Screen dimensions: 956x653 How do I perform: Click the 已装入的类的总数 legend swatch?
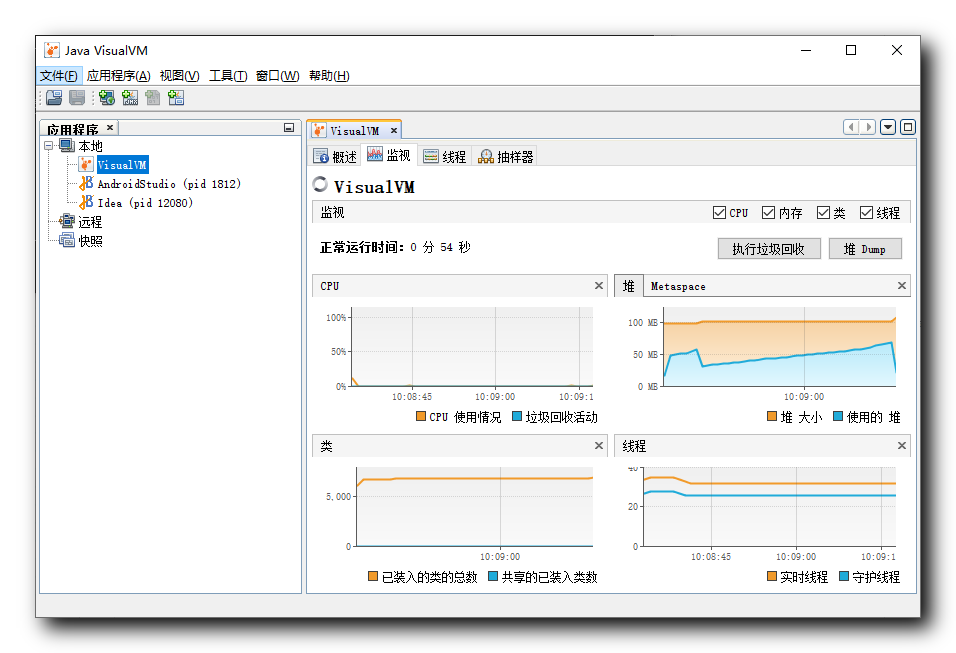[x=373, y=576]
